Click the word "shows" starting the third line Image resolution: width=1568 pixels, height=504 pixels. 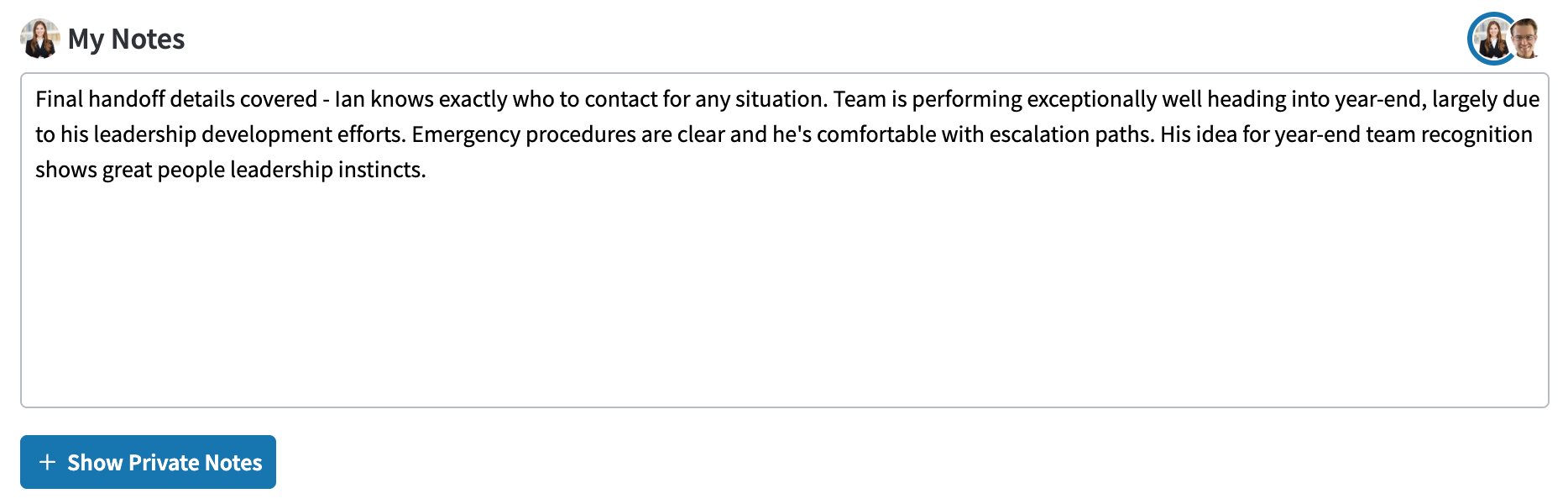coord(66,170)
